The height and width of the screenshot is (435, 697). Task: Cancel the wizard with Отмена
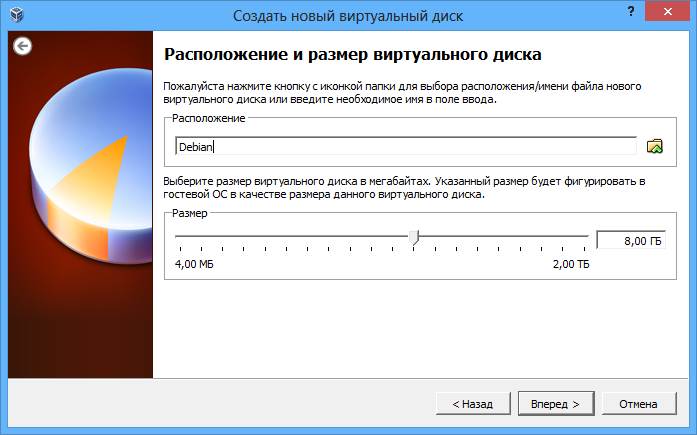point(638,404)
